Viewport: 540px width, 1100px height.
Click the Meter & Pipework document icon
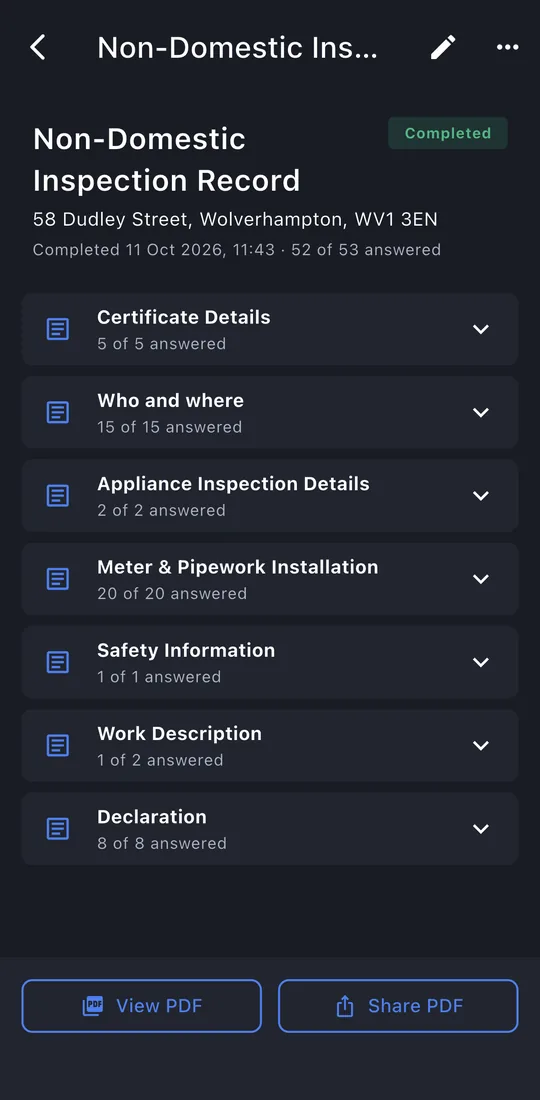coord(58,579)
